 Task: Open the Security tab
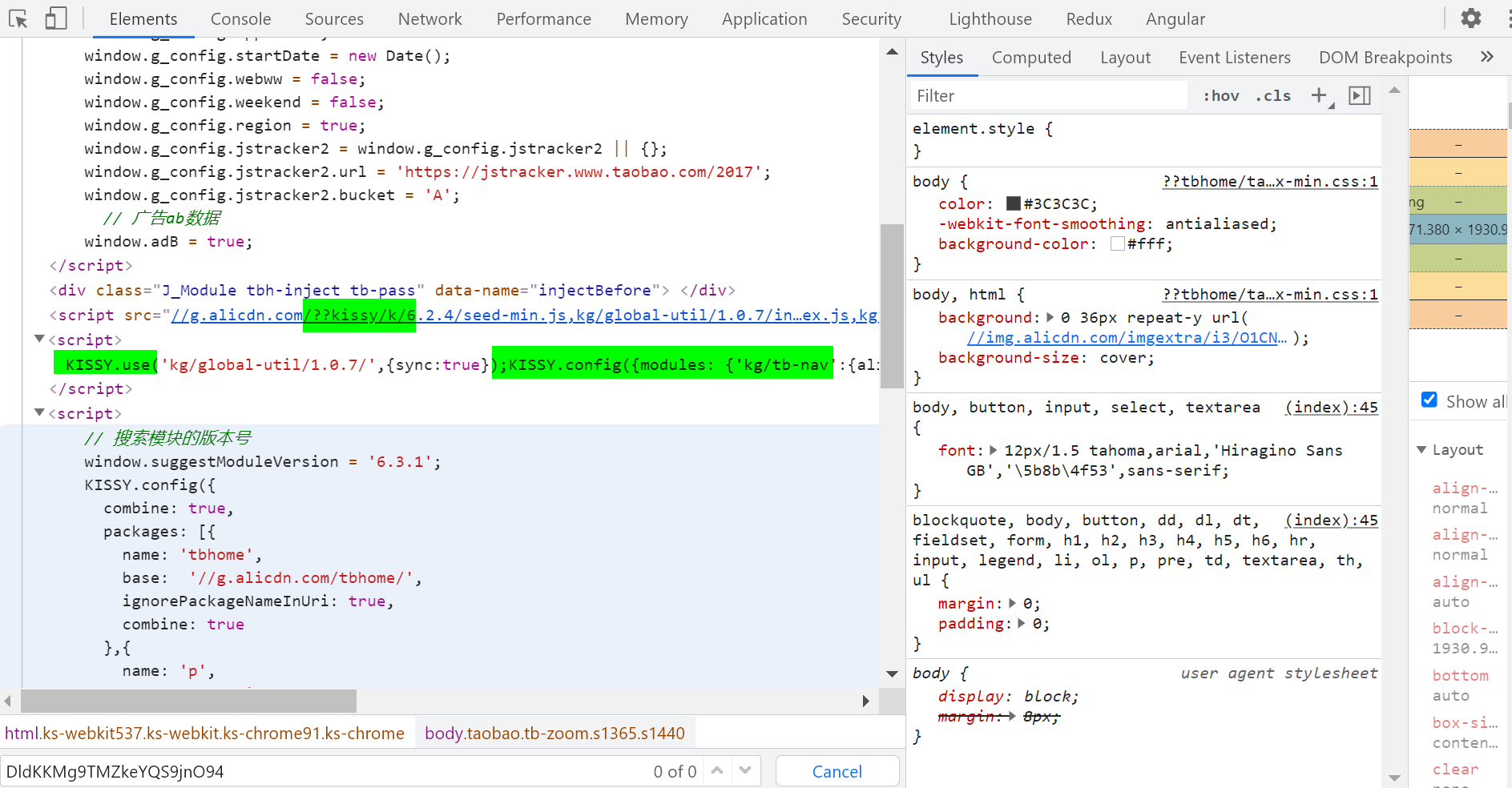[x=871, y=18]
